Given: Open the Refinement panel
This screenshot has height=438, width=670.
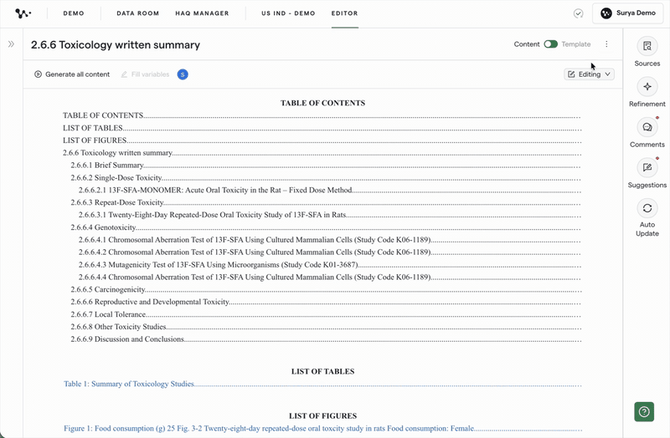Looking at the screenshot, I should (x=647, y=92).
